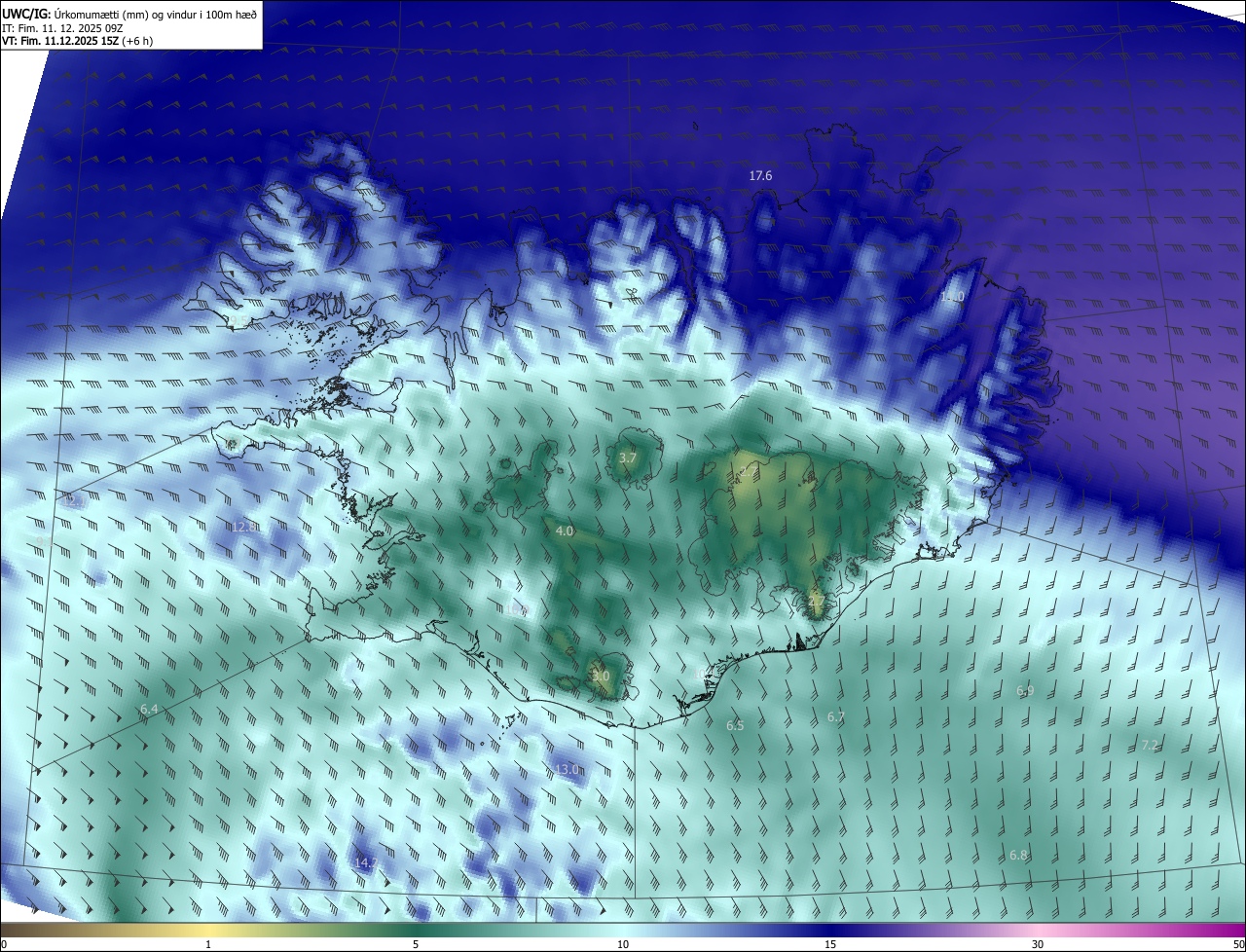Click the 14.2 value label near the bottom
The height and width of the screenshot is (952, 1246).
pos(366,863)
